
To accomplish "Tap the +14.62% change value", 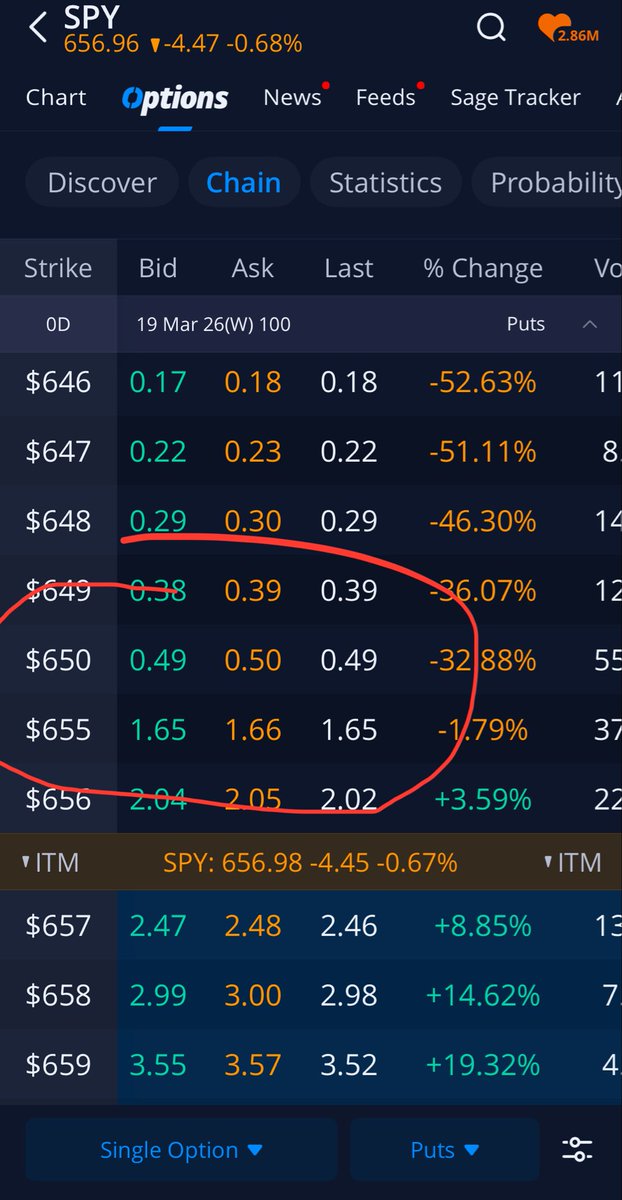I will tap(482, 995).
